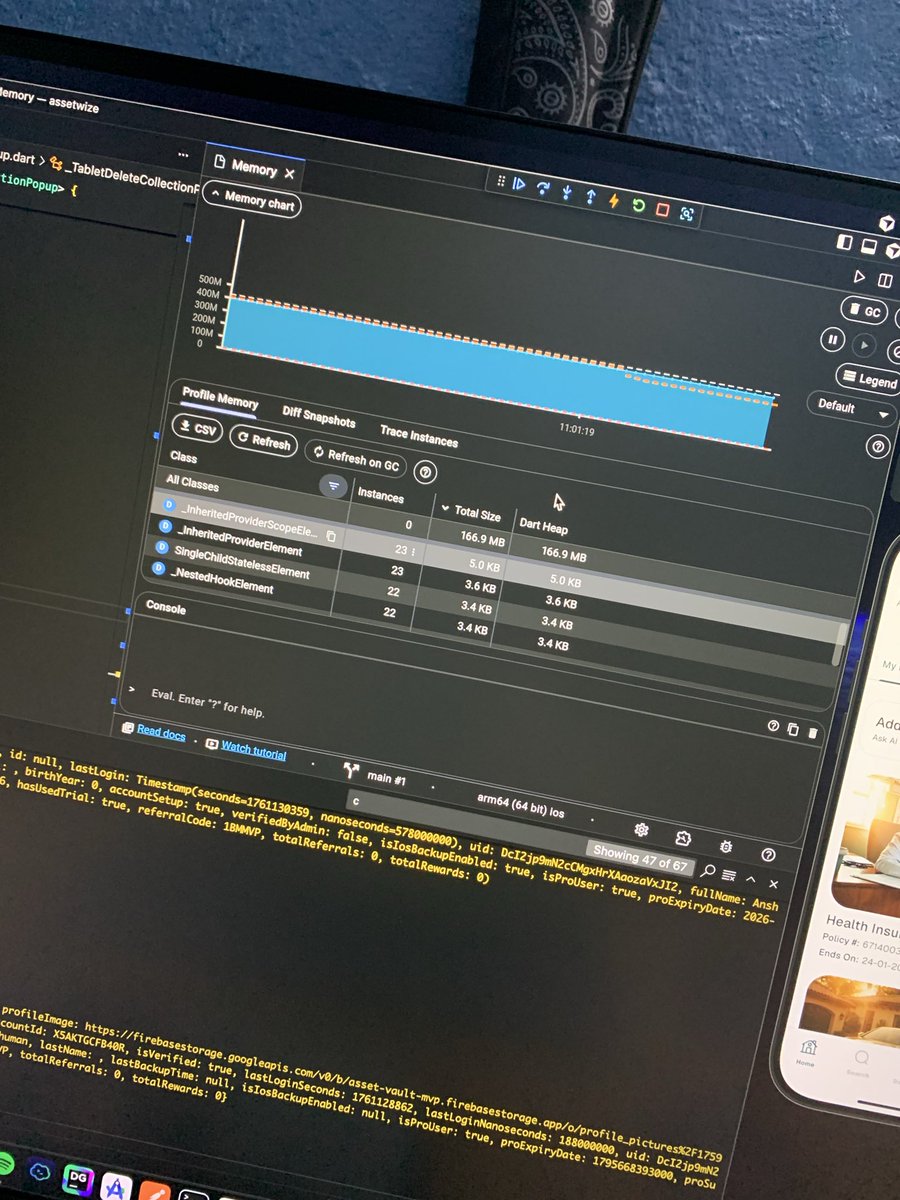900x1200 pixels.
Task: Switch to the Trace Instances tab
Action: (x=419, y=437)
